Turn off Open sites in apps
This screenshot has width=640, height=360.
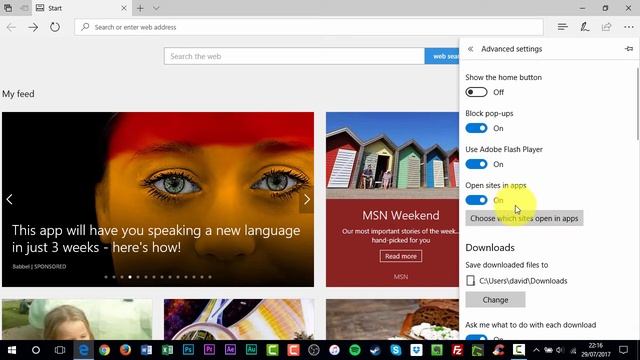pyautogui.click(x=476, y=200)
